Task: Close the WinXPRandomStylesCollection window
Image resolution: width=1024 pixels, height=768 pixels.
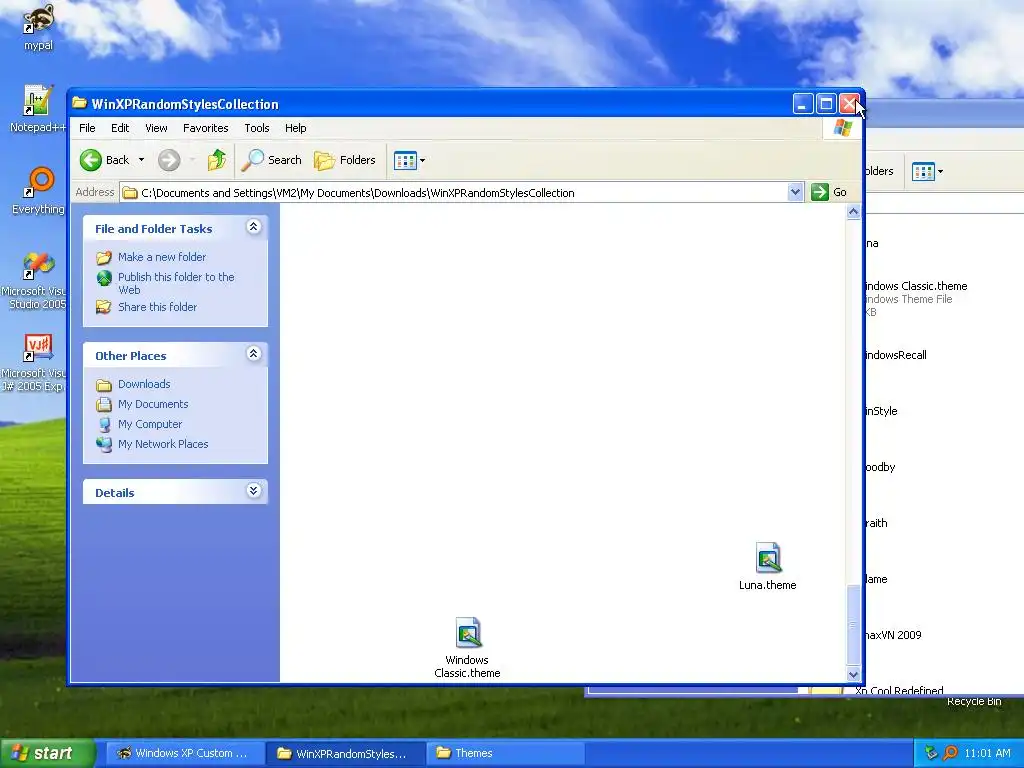Action: tap(849, 104)
